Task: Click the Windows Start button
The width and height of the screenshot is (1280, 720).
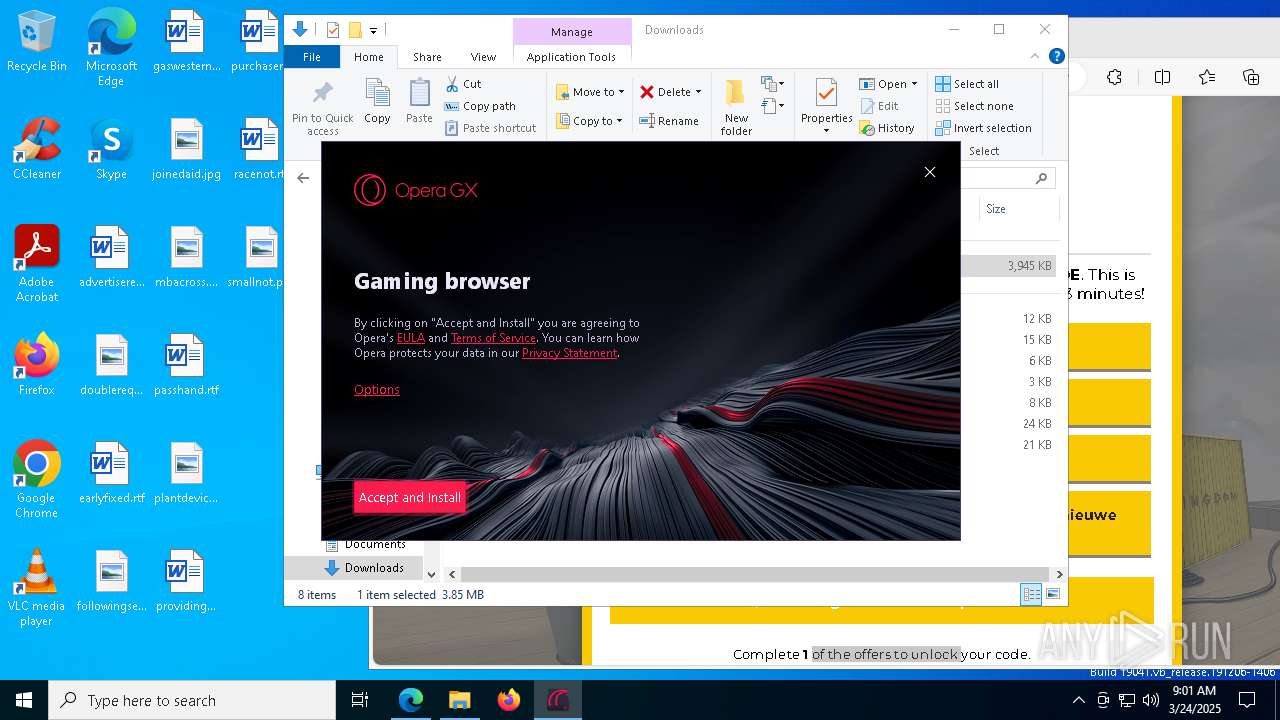Action: coord(24,700)
